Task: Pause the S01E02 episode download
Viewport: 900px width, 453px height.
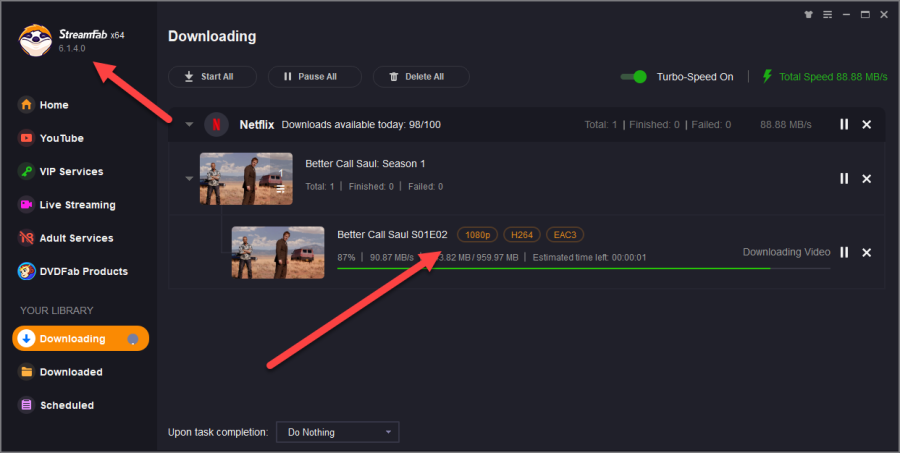Action: point(844,252)
